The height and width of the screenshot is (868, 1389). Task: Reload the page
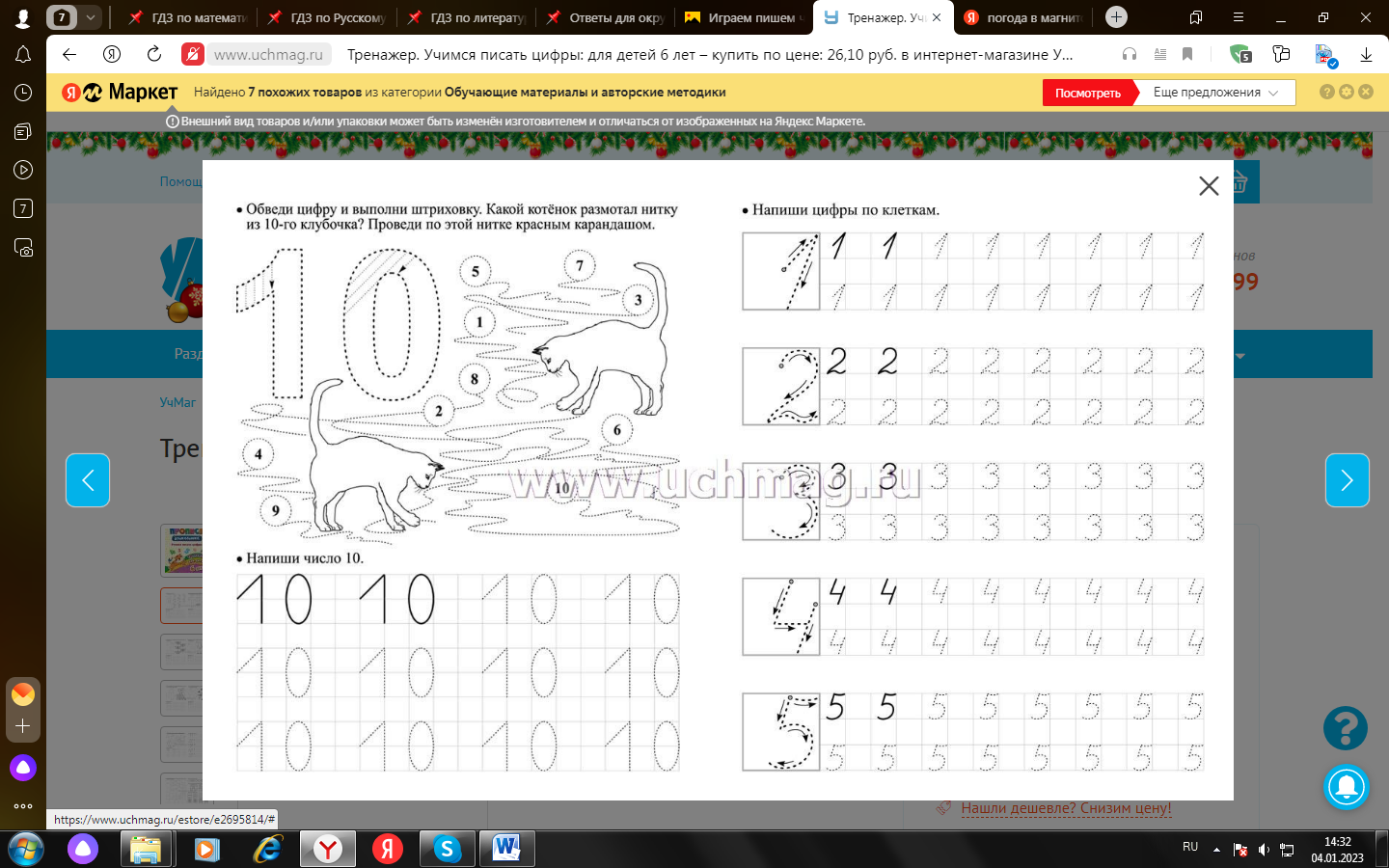[x=154, y=55]
